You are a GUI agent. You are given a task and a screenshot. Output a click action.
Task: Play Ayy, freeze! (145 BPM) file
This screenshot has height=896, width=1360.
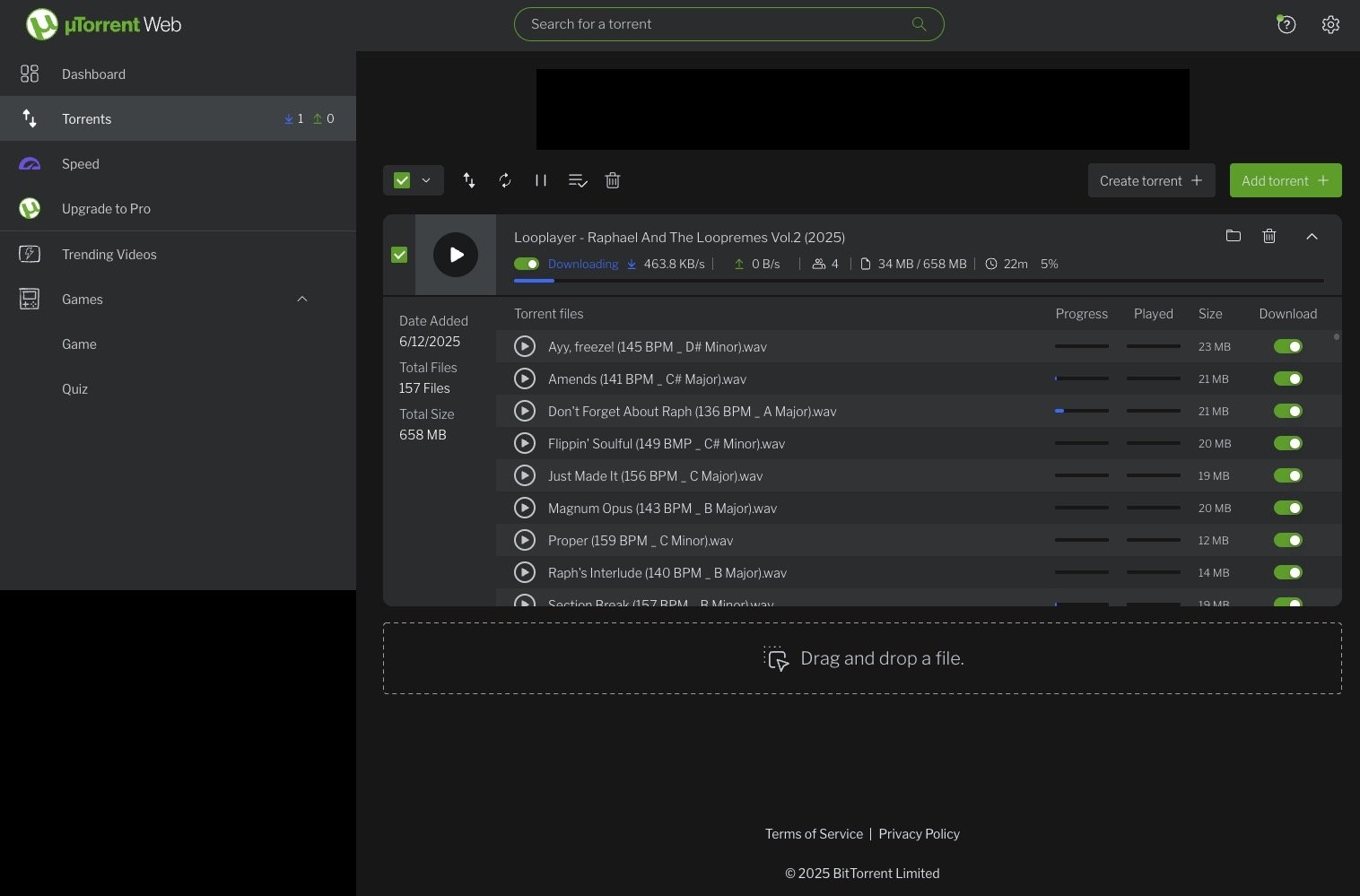[x=525, y=346]
